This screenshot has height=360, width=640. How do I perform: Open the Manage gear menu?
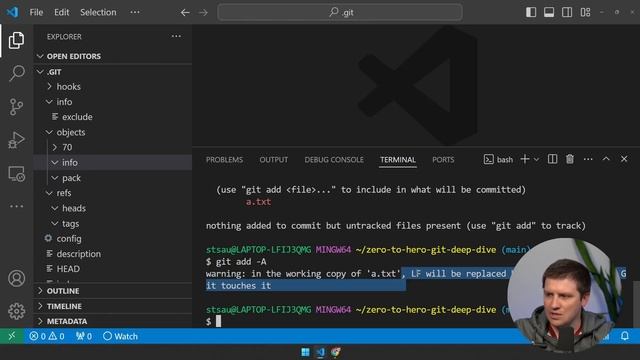16,311
